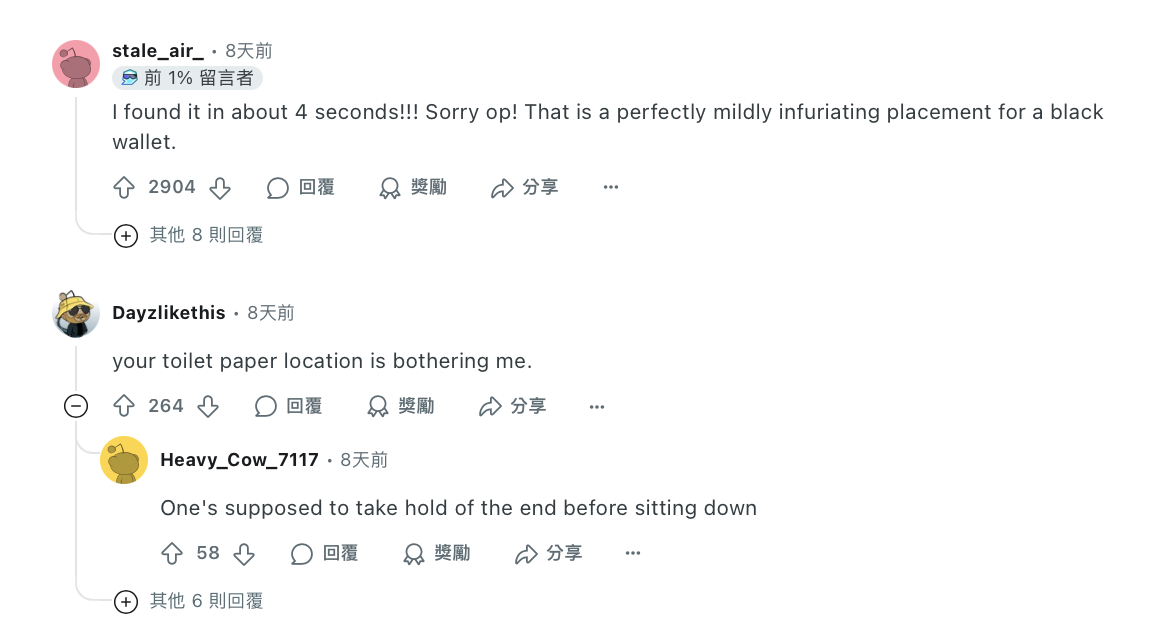
Task: Open more options for stale_air_'s comment
Action: point(611,187)
